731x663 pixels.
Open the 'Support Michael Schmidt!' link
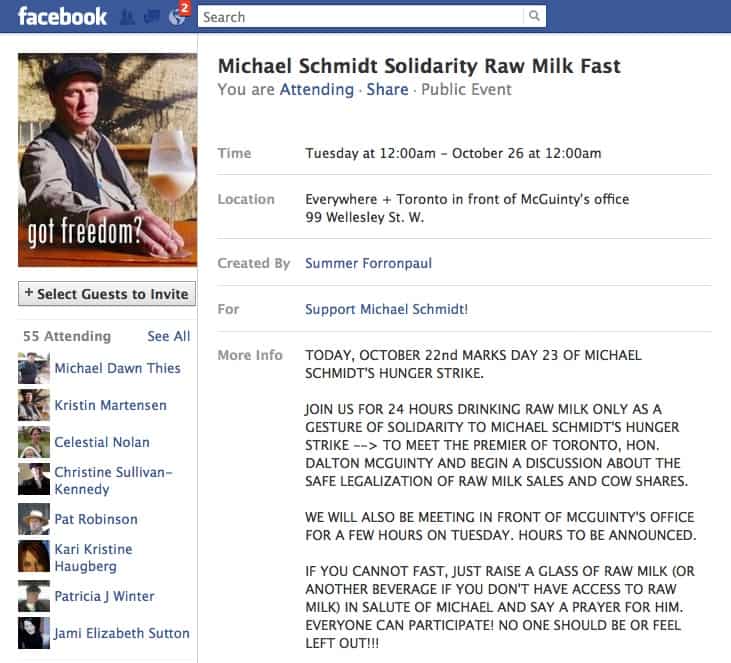click(386, 309)
